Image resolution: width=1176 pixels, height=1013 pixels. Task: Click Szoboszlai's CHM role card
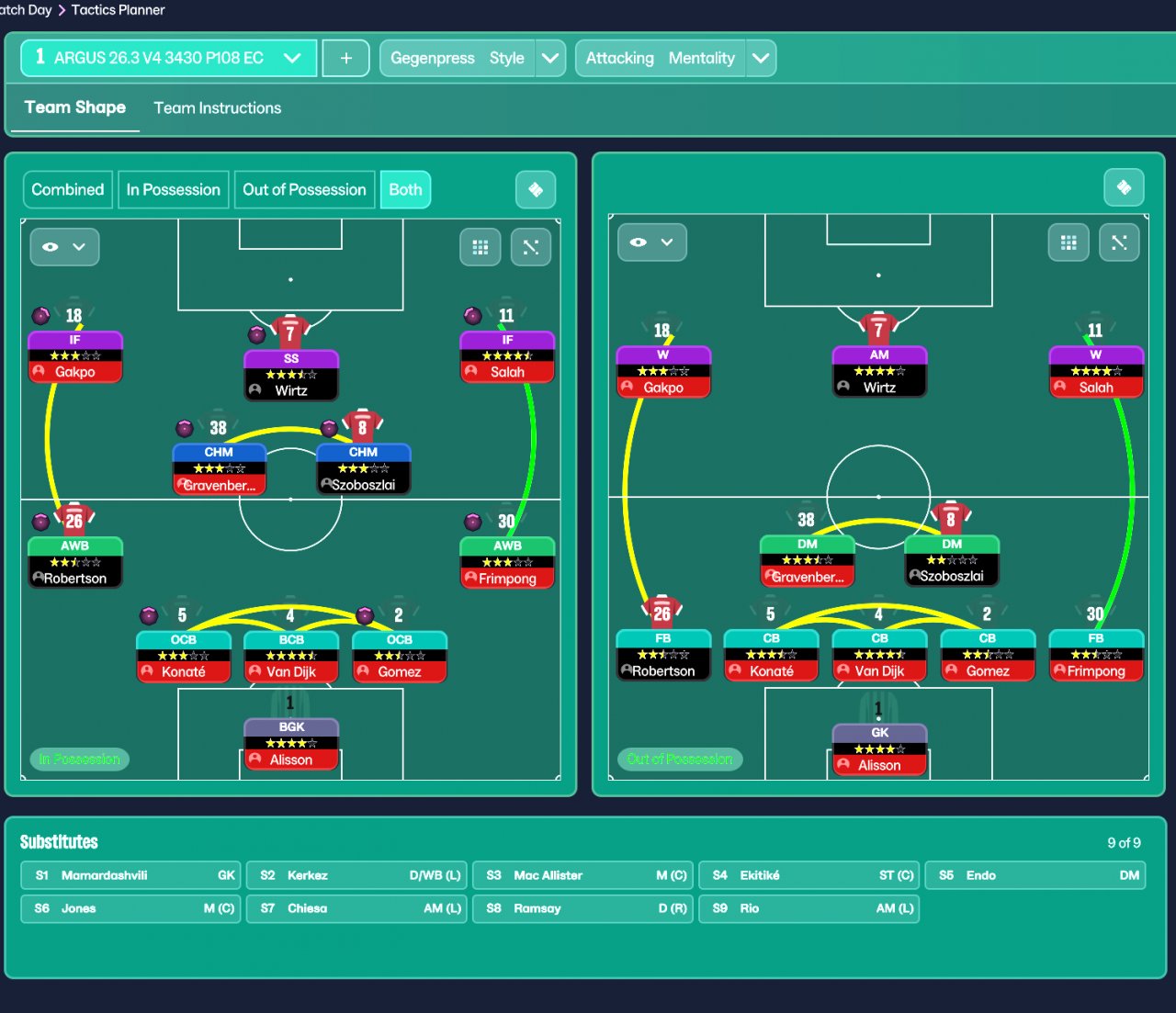tap(363, 469)
